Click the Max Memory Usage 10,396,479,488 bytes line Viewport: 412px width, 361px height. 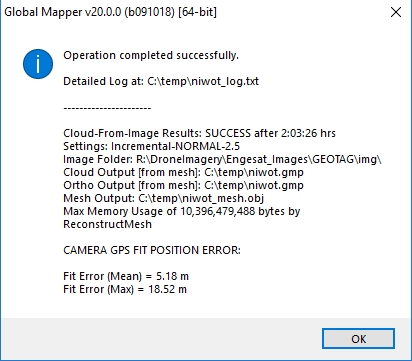[182, 211]
